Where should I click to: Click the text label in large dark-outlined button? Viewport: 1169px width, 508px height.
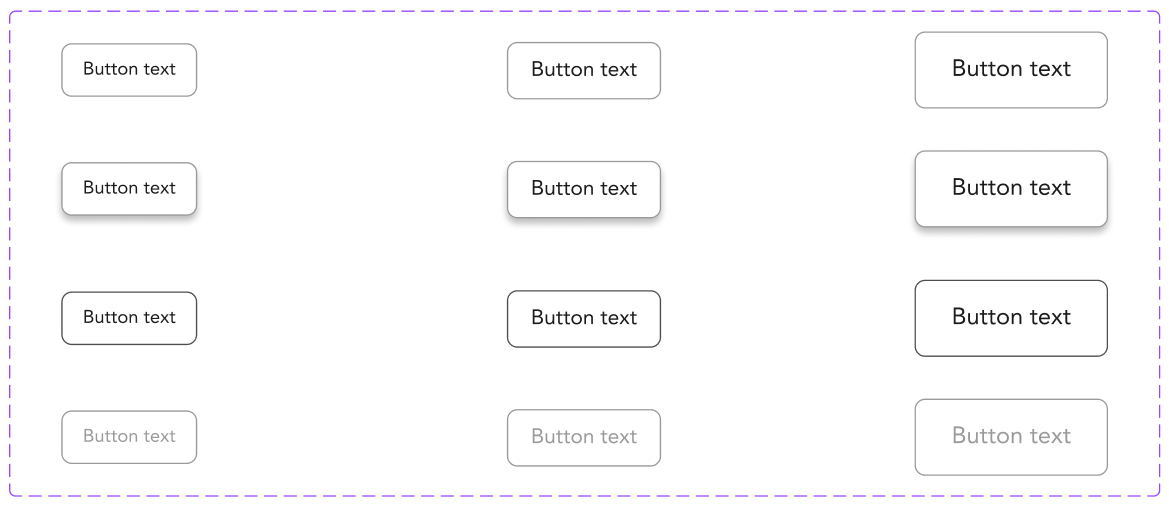1011,317
